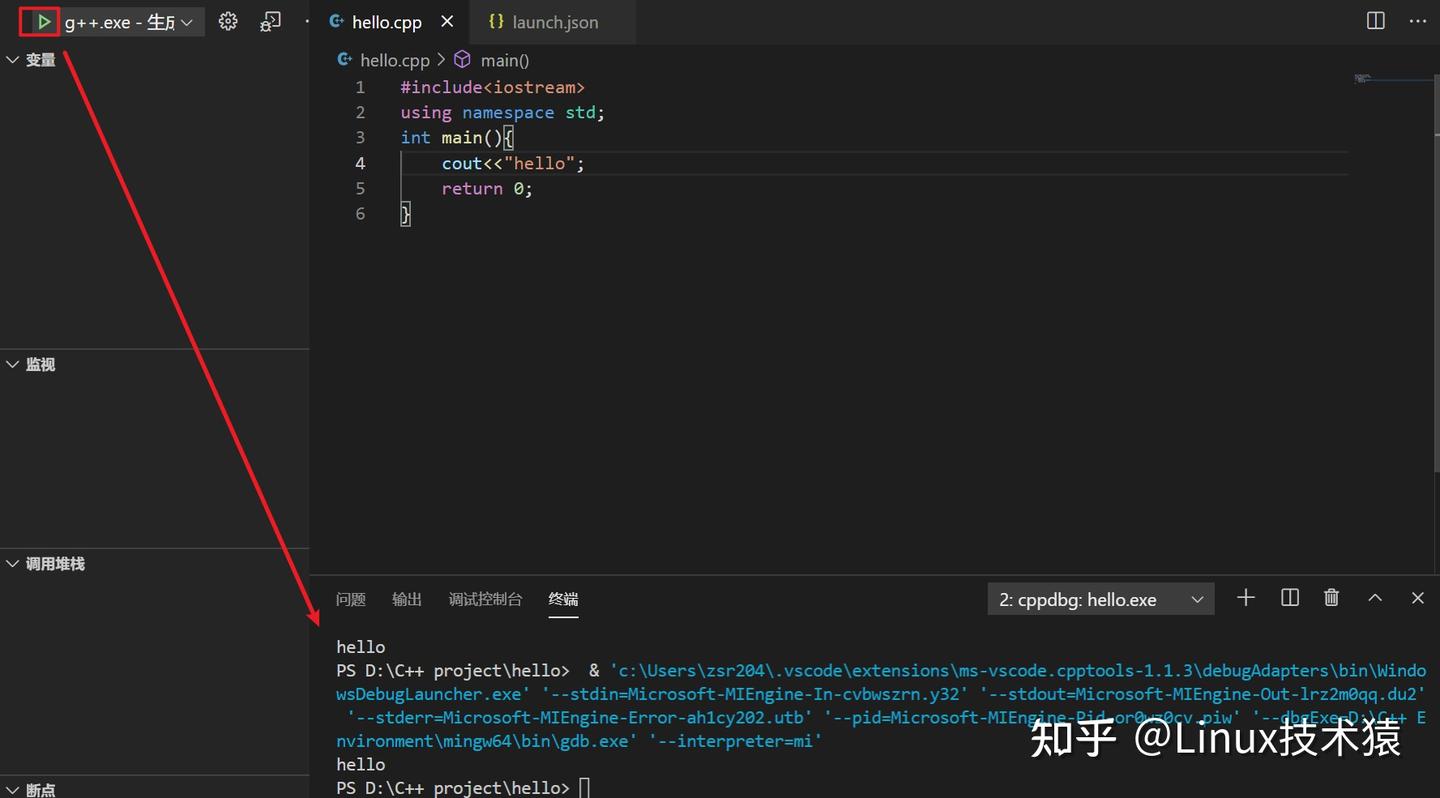The width and height of the screenshot is (1440, 798).
Task: Split the editor with the top-right icon
Action: point(1374,20)
